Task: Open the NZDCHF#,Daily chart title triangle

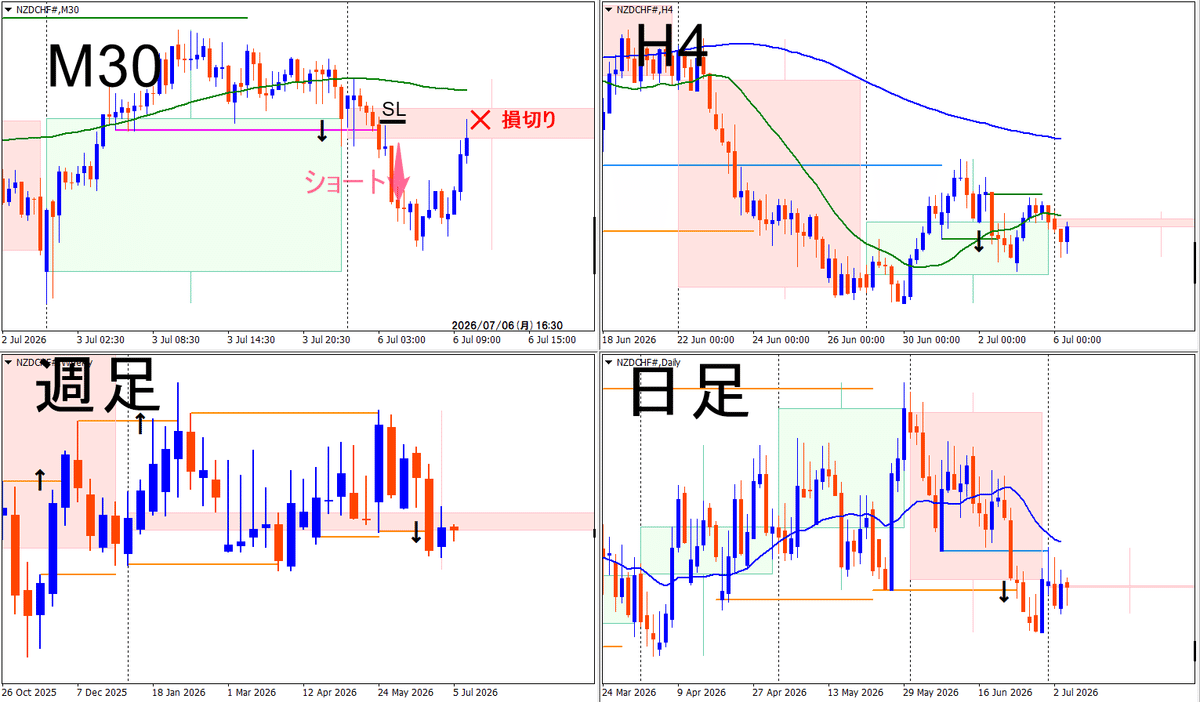Action: tap(609, 360)
